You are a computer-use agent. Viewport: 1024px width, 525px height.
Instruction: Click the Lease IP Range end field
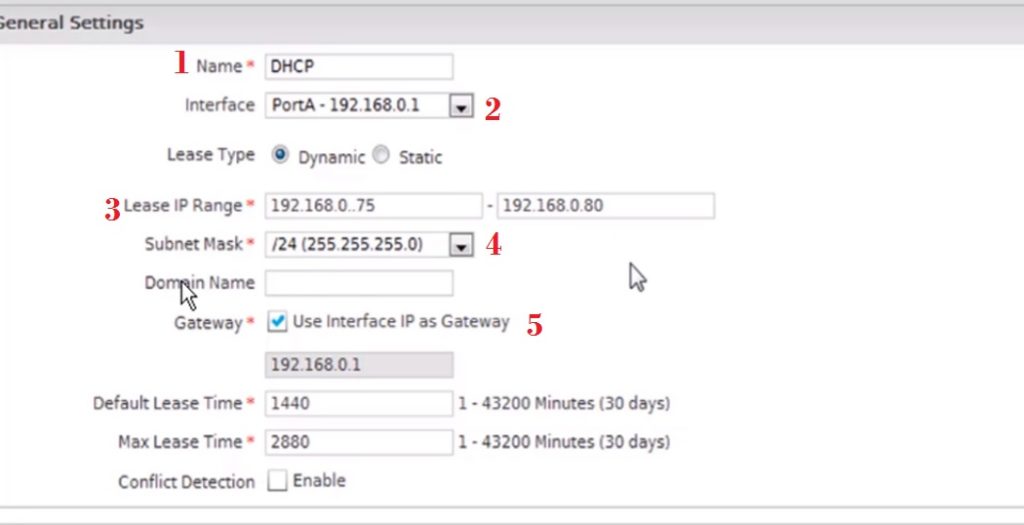tap(605, 206)
